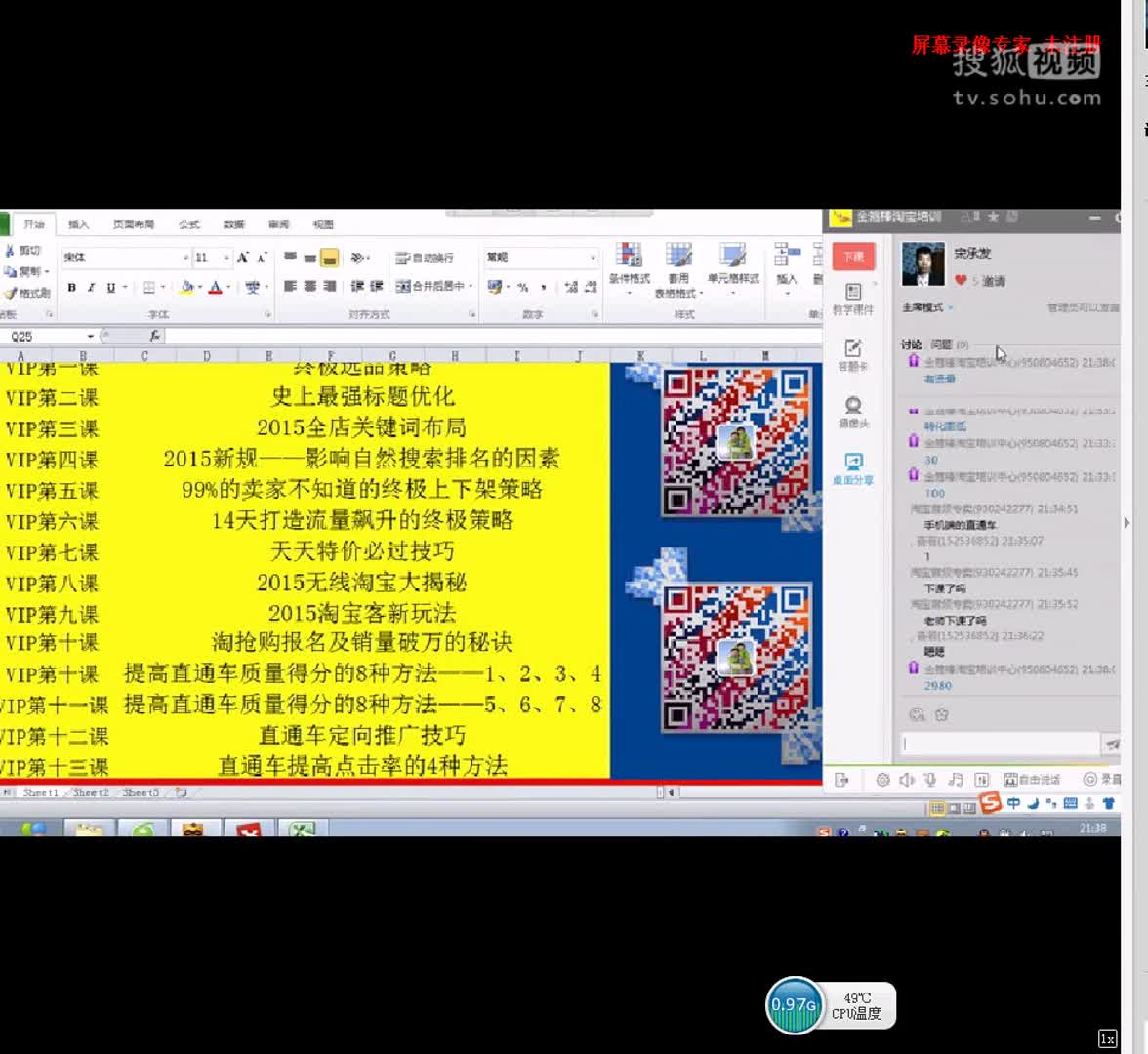Toggle the 摄像头 camera icon

[853, 412]
